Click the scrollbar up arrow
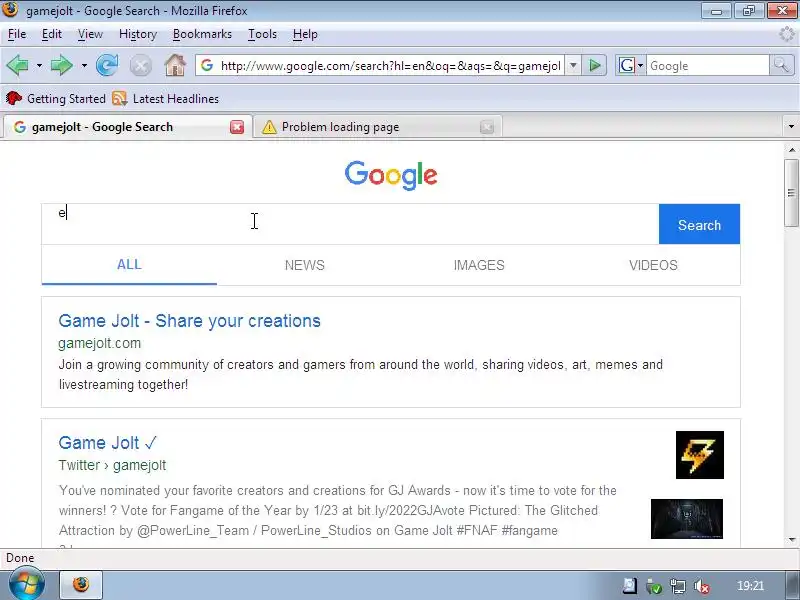The height and width of the screenshot is (600, 800). [791, 150]
